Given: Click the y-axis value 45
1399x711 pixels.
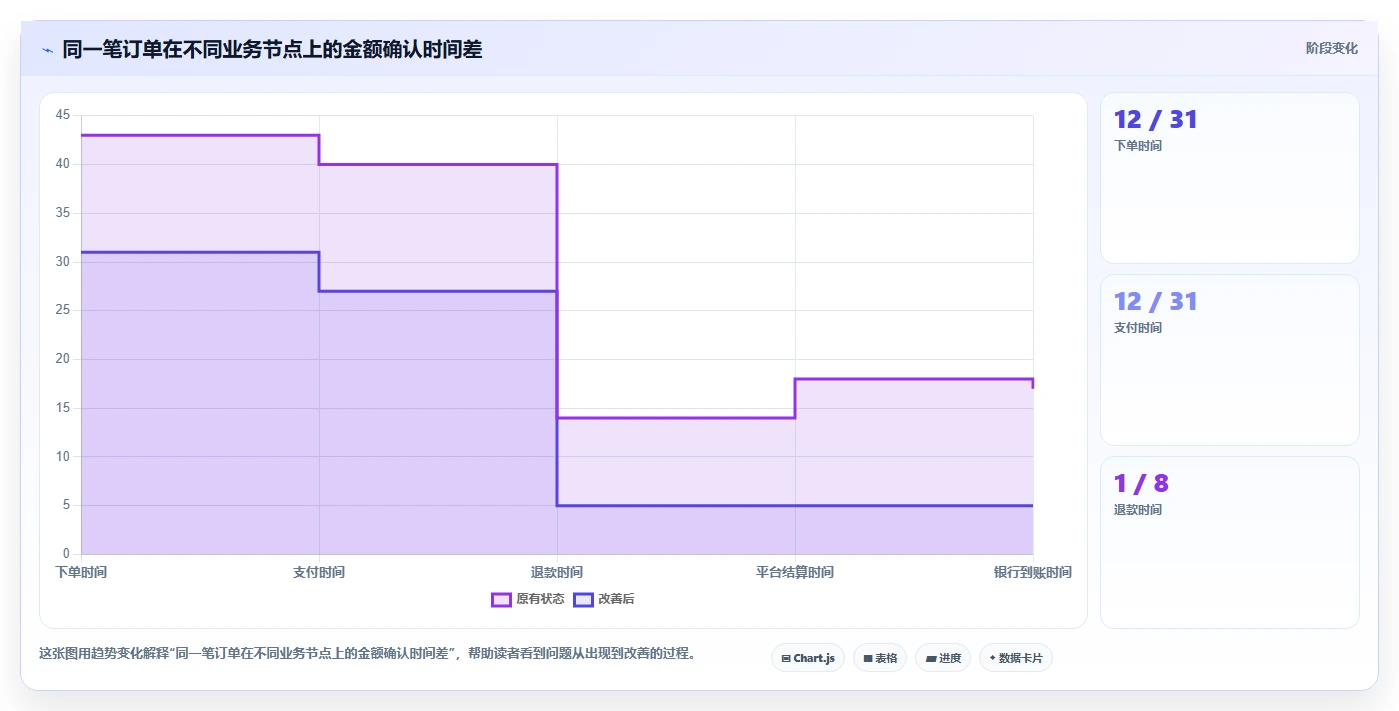Looking at the screenshot, I should point(63,115).
